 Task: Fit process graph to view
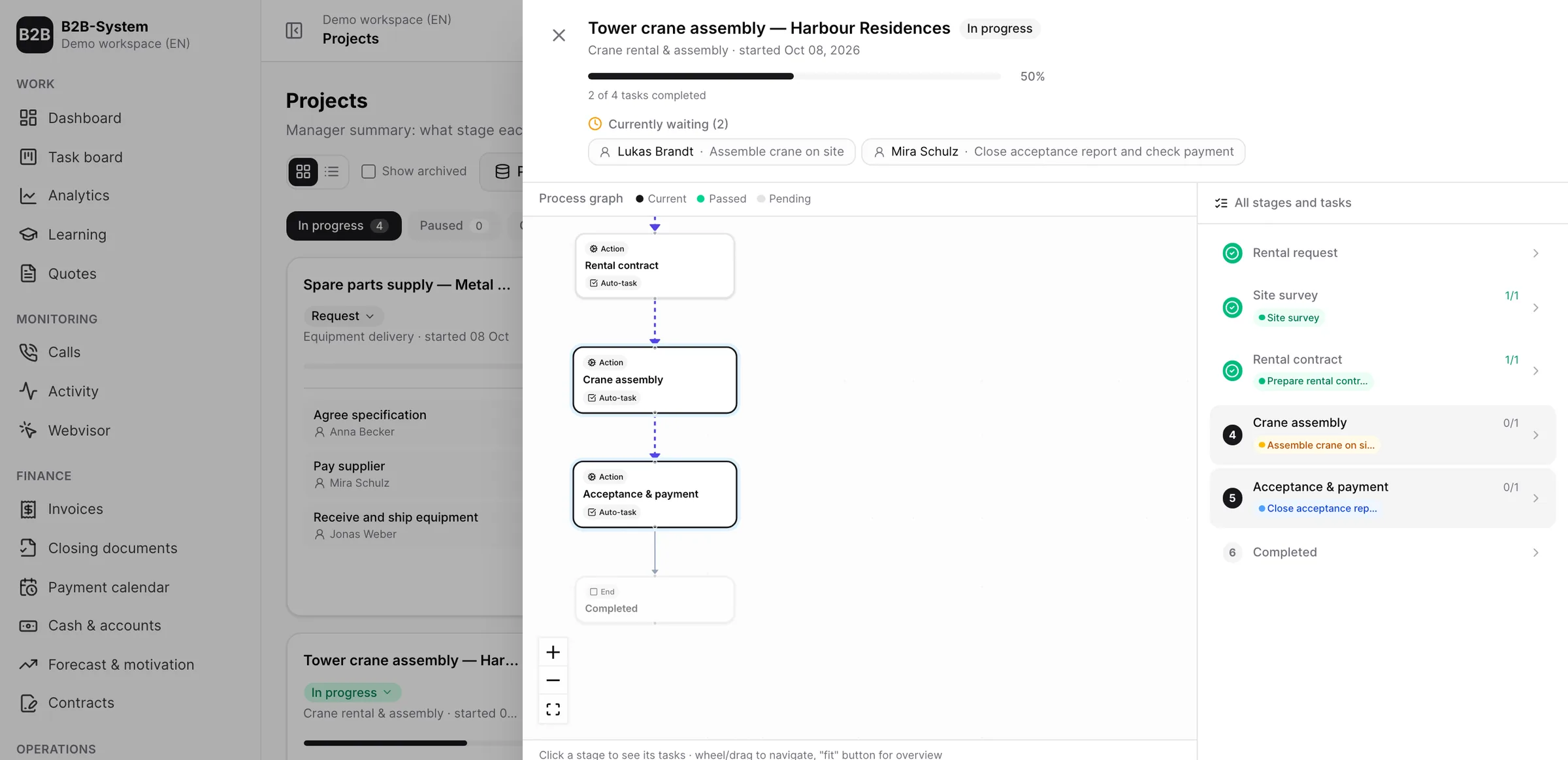(x=553, y=709)
